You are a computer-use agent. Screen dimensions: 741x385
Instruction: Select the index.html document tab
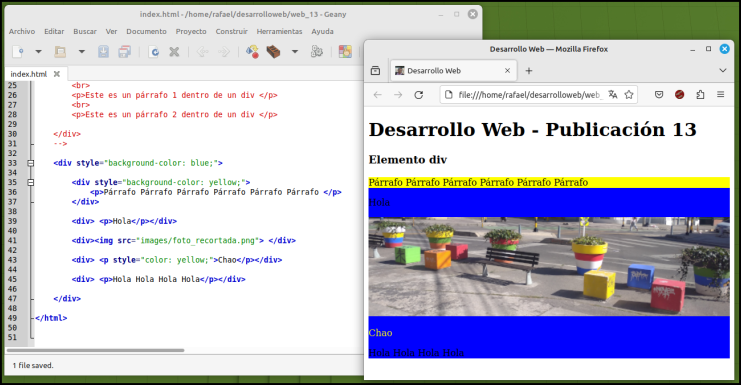[x=28, y=74]
